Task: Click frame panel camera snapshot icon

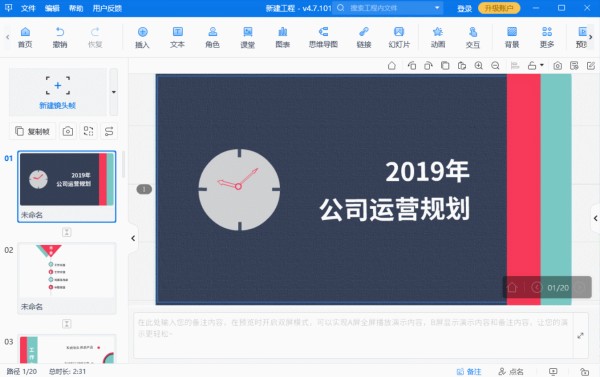Action: (x=68, y=131)
